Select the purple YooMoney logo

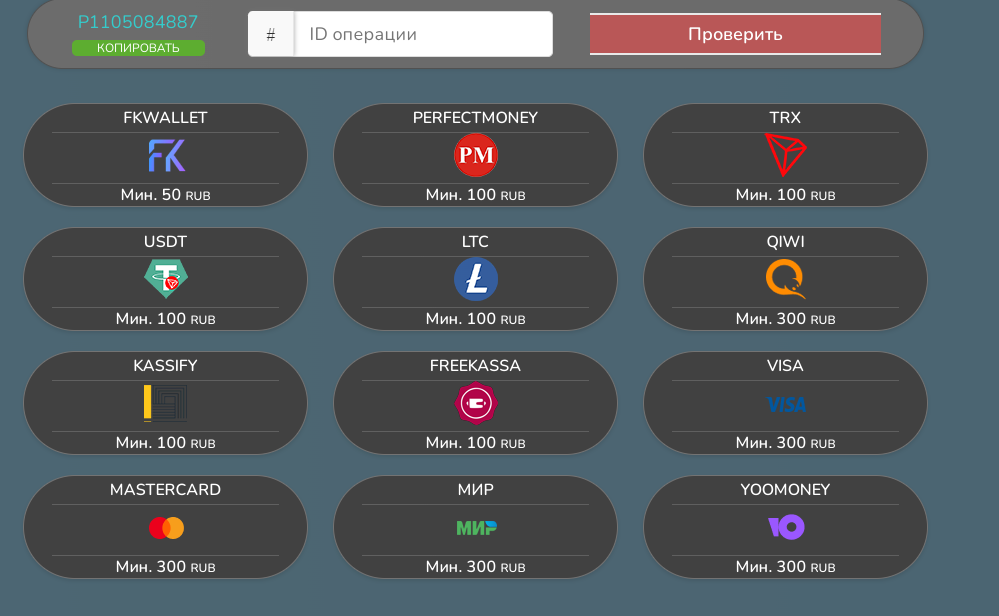(786, 527)
